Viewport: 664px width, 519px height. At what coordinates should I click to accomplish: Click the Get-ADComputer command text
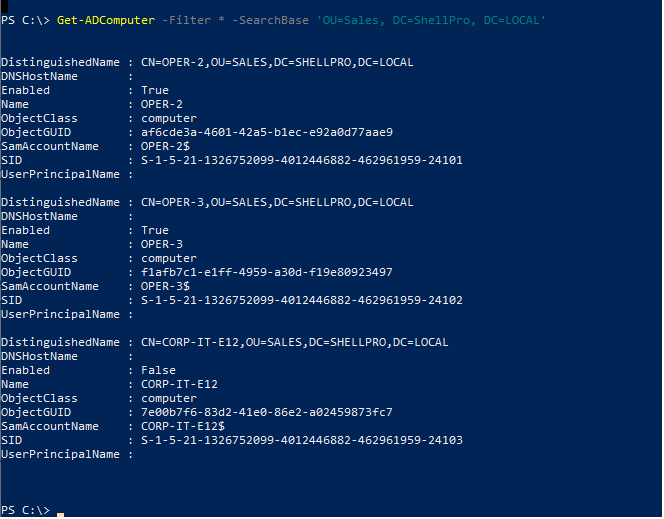106,20
